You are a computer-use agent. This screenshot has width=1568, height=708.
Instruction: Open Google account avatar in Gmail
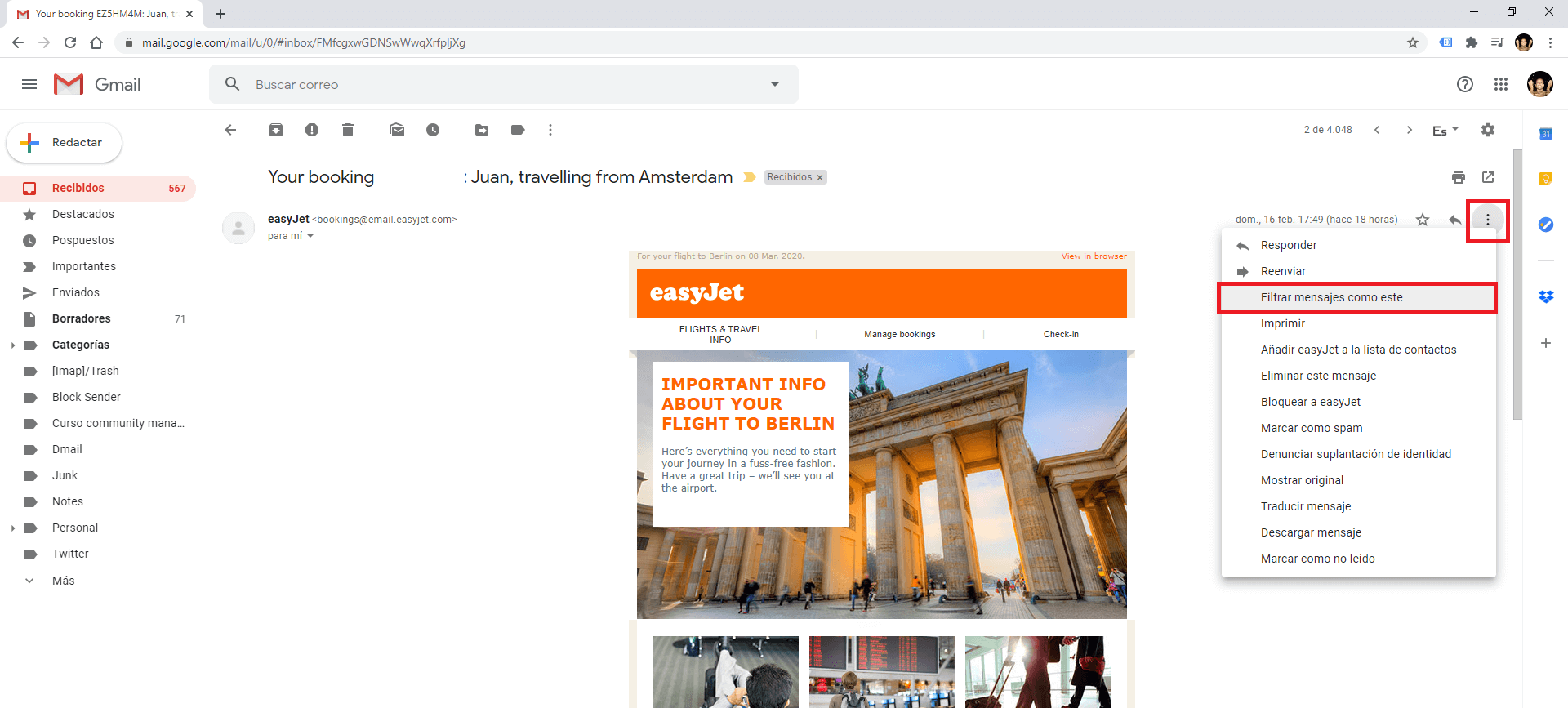[x=1540, y=84]
